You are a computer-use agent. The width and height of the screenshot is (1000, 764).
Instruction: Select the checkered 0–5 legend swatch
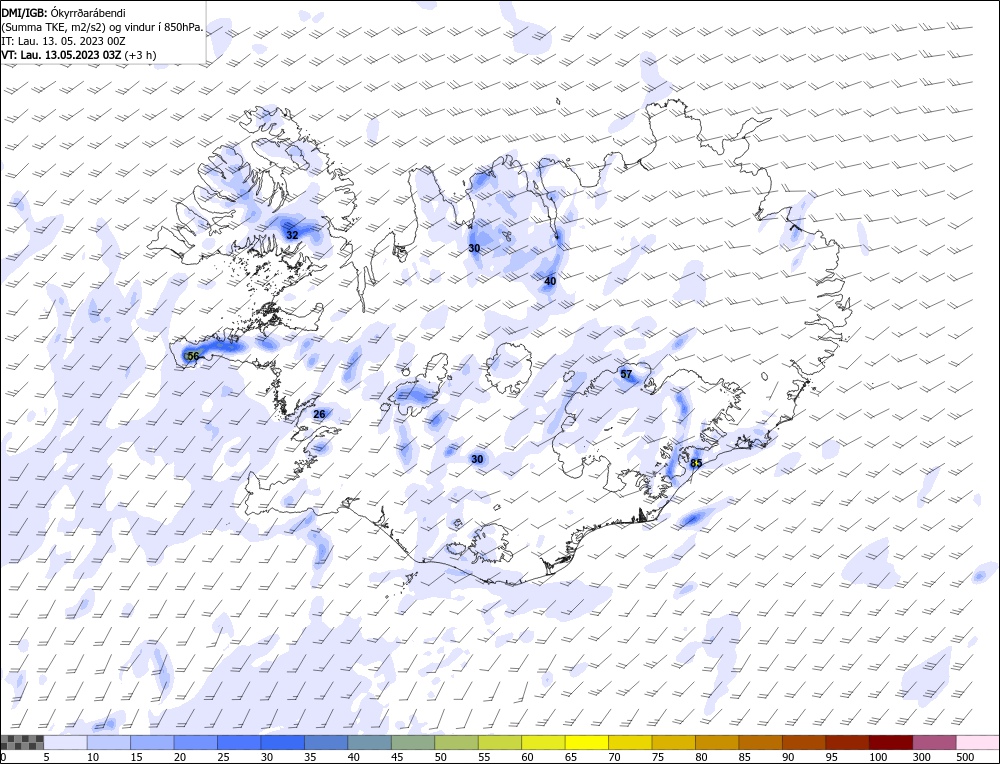click(x=22, y=742)
